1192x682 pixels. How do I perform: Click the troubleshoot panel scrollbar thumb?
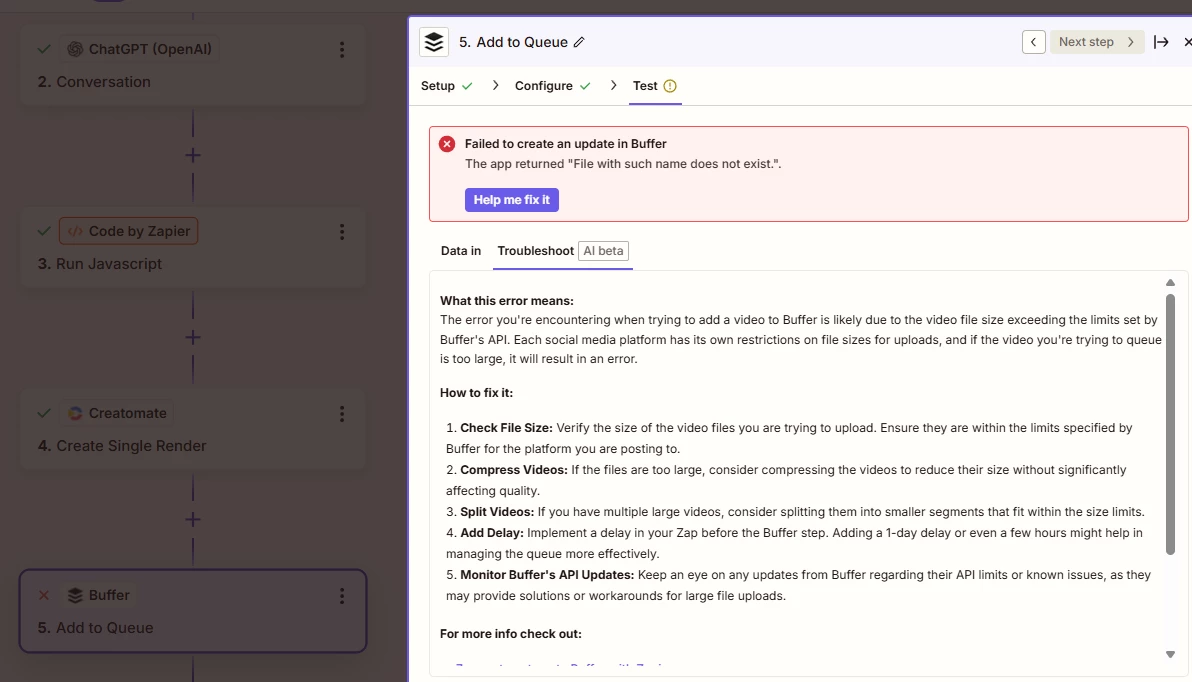click(x=1170, y=424)
